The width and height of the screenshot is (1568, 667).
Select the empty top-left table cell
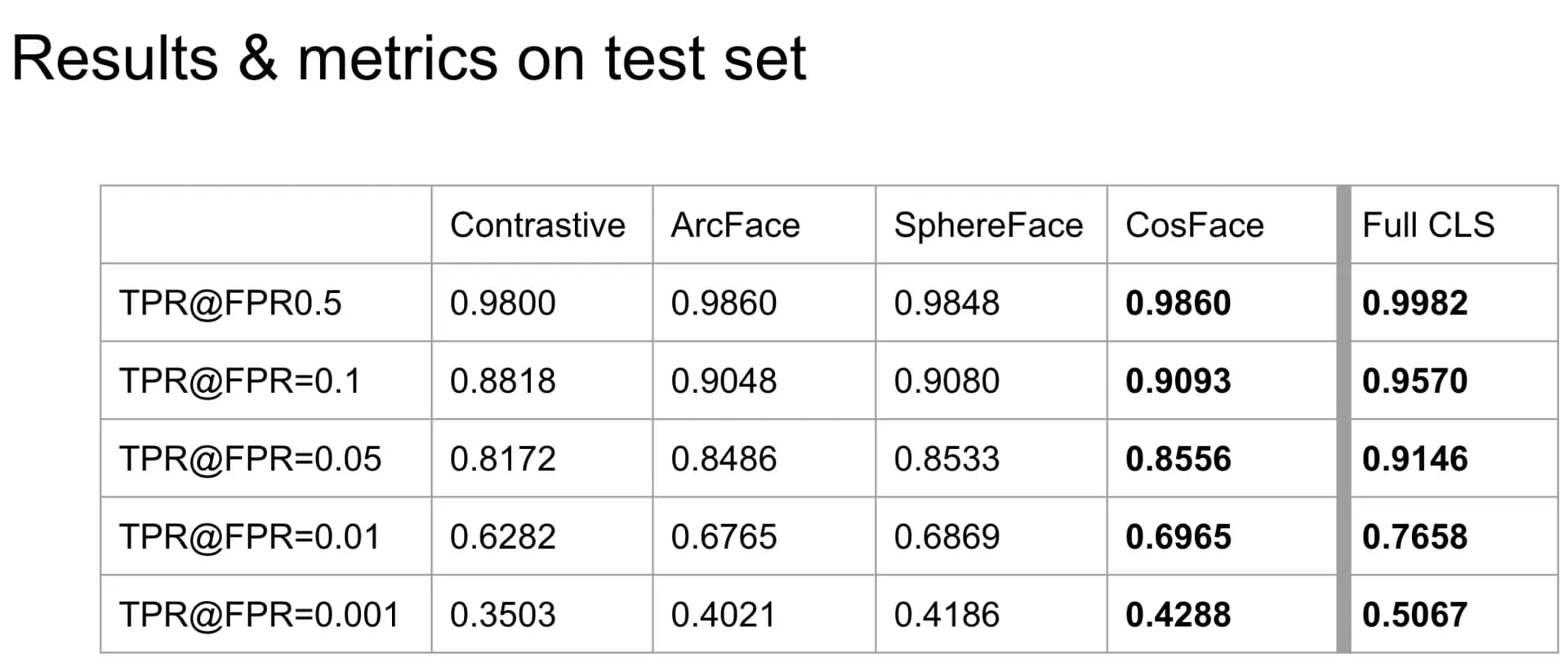click(x=265, y=225)
